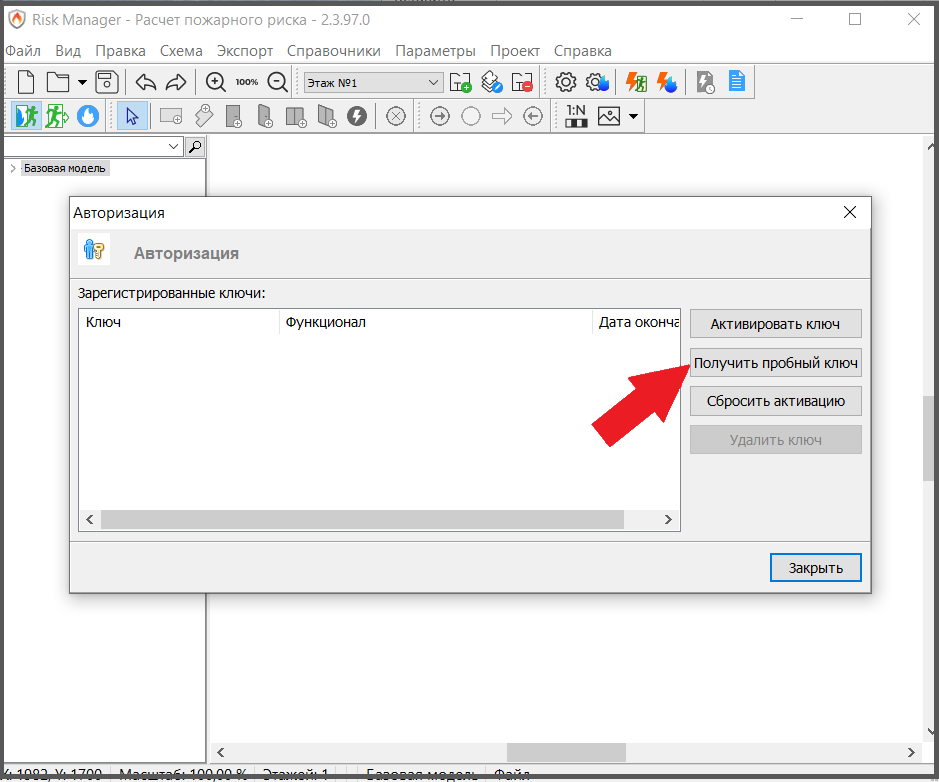939x782 pixels.
Task: Open the Правка menu
Action: pos(120,51)
